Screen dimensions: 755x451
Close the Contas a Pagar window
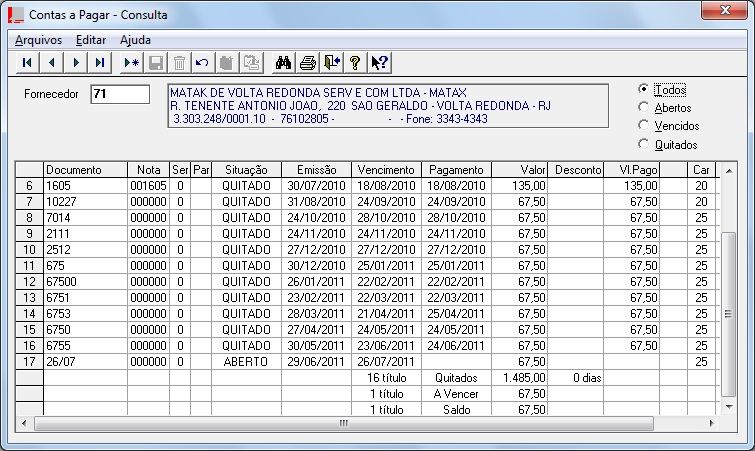tap(724, 10)
